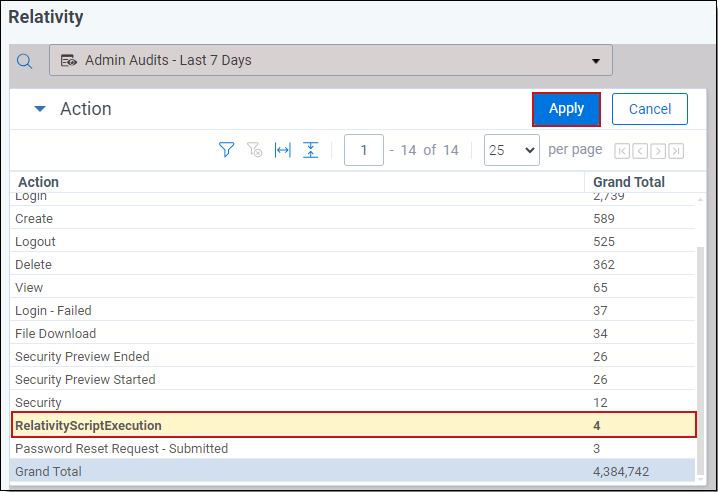The width and height of the screenshot is (718, 492).
Task: Sort by the Grand Total column header
Action: pos(628,182)
